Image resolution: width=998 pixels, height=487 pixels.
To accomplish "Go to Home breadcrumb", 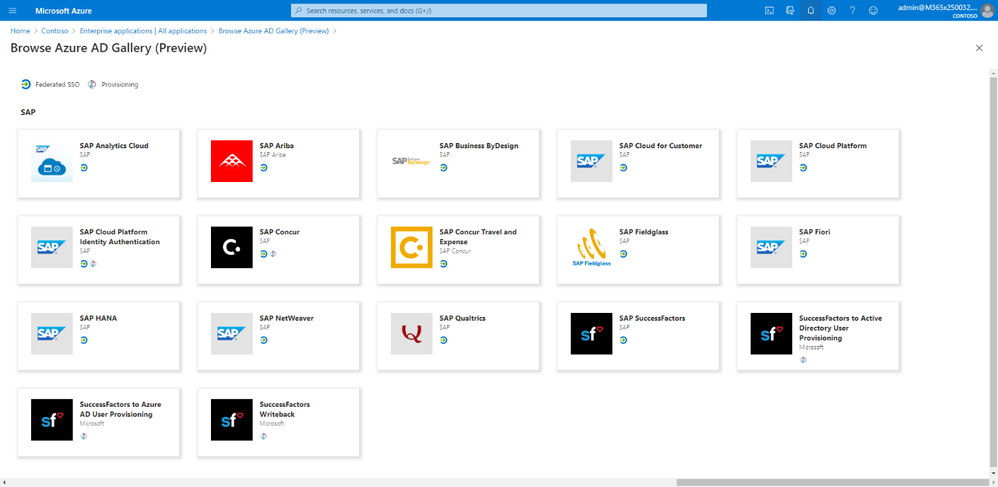I will coord(20,31).
